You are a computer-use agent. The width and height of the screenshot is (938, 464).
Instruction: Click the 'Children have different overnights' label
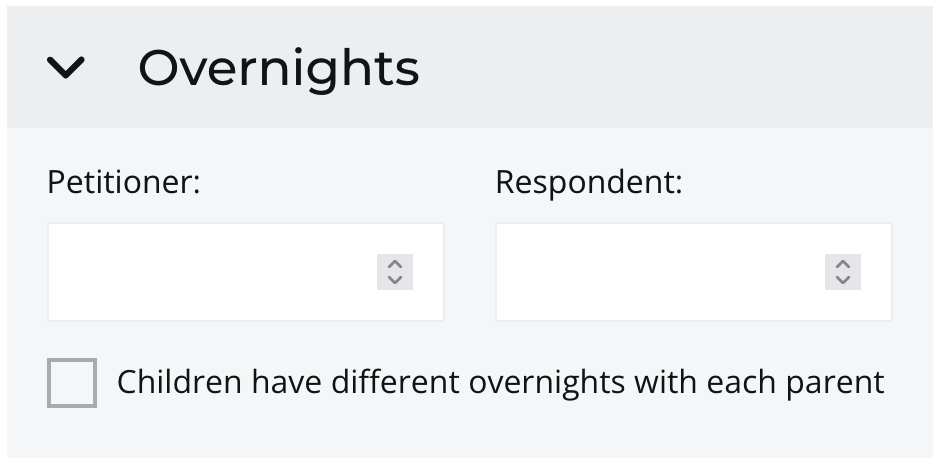(x=500, y=382)
